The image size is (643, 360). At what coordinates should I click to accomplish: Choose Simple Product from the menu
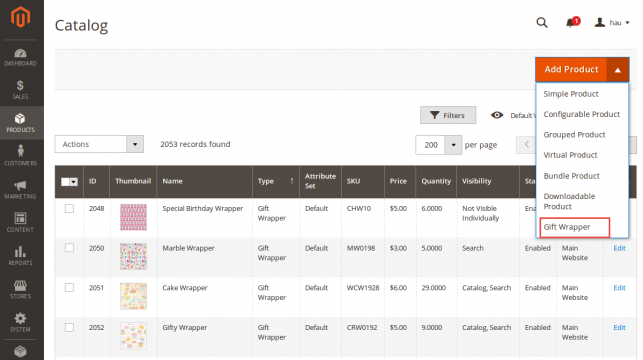point(571,94)
